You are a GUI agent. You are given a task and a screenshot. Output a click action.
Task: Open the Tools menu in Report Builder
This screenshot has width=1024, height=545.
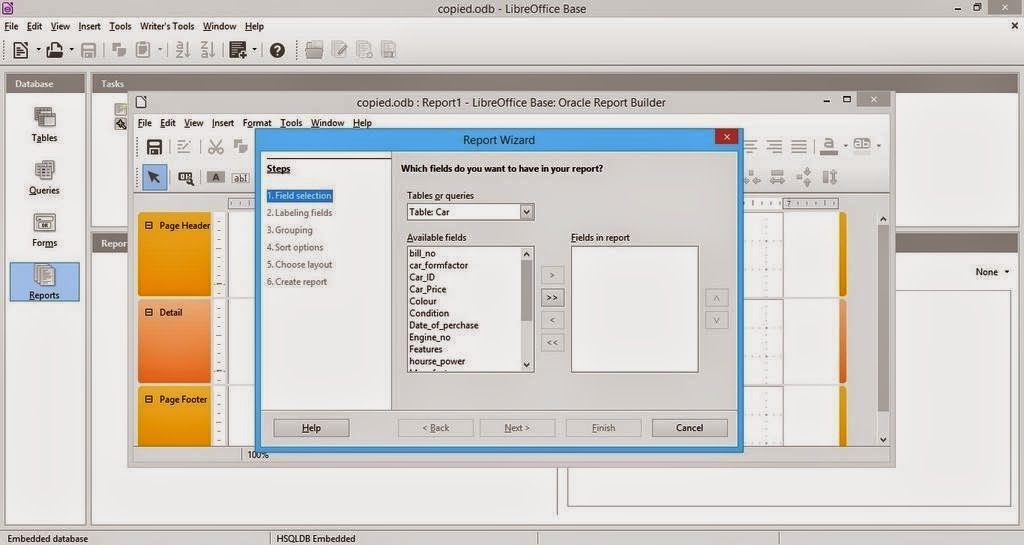(x=291, y=123)
